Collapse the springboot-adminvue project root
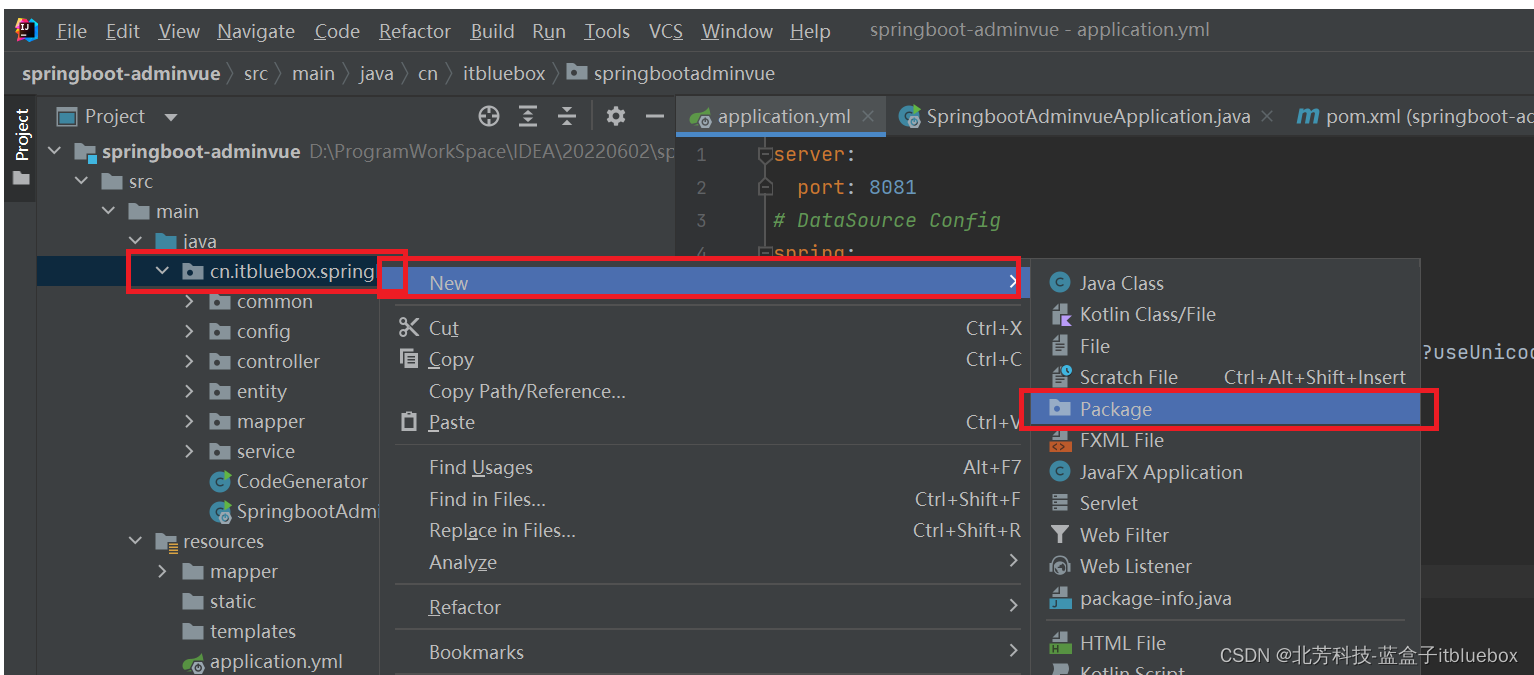 point(54,151)
